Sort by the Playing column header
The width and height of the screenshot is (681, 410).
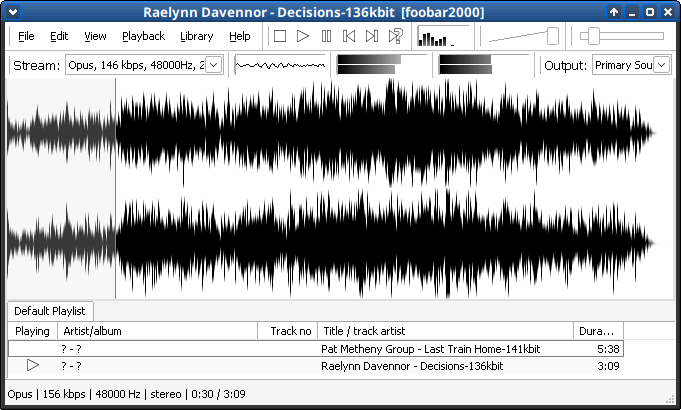(x=33, y=331)
